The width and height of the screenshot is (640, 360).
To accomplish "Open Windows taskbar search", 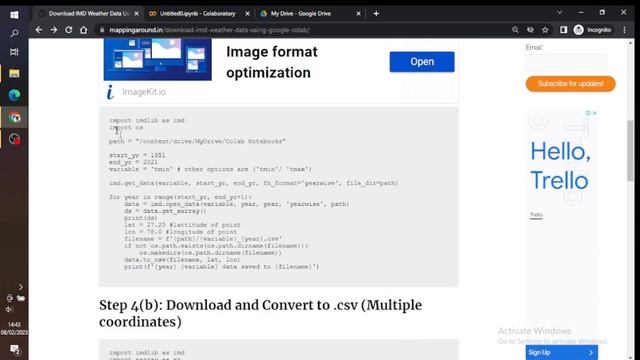I will [14, 33].
